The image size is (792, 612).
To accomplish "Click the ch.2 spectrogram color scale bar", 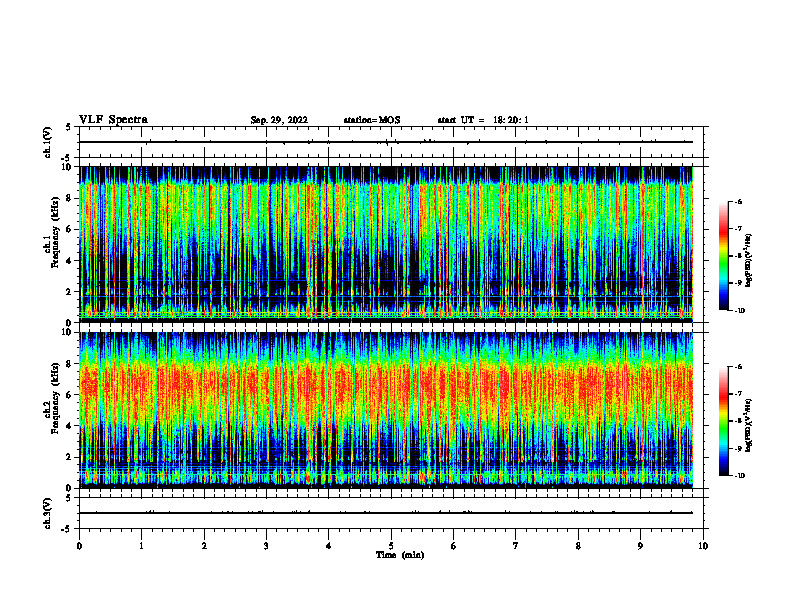I will click(x=723, y=421).
